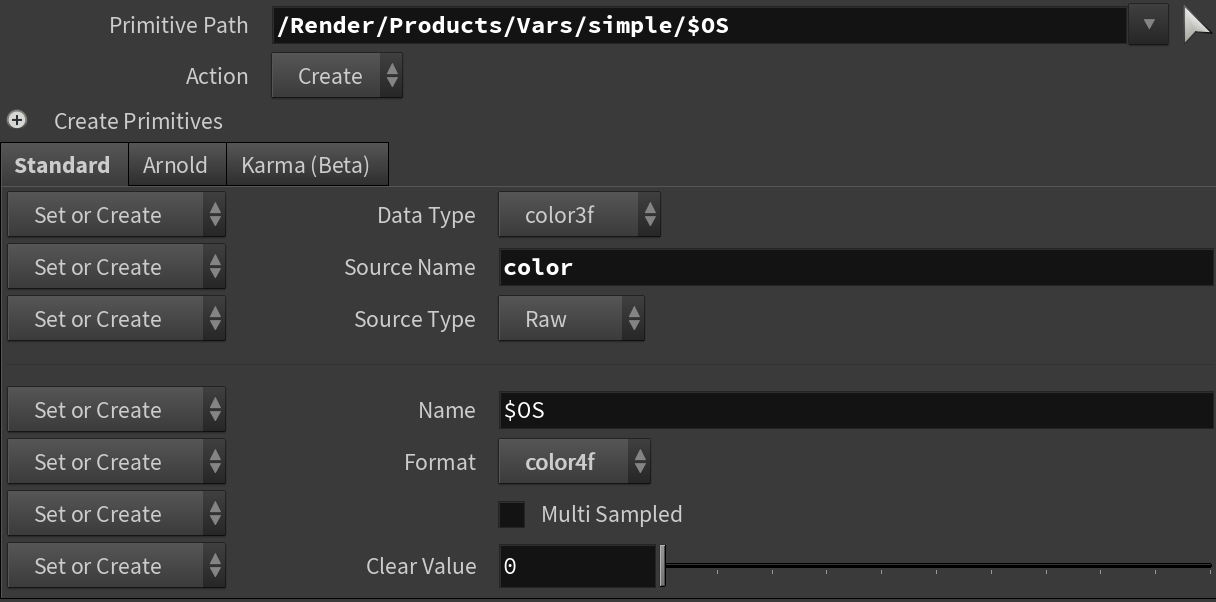Screen dimensions: 1216x602
Task: Click the Name field containing $OS
Action: coord(855,410)
